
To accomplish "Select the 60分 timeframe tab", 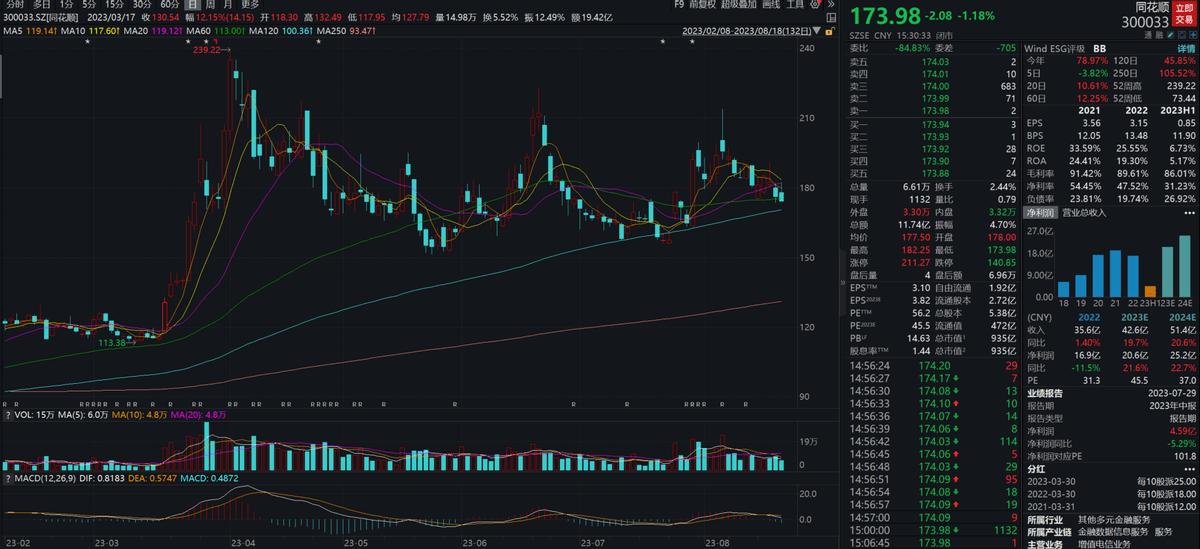I will click(169, 4).
